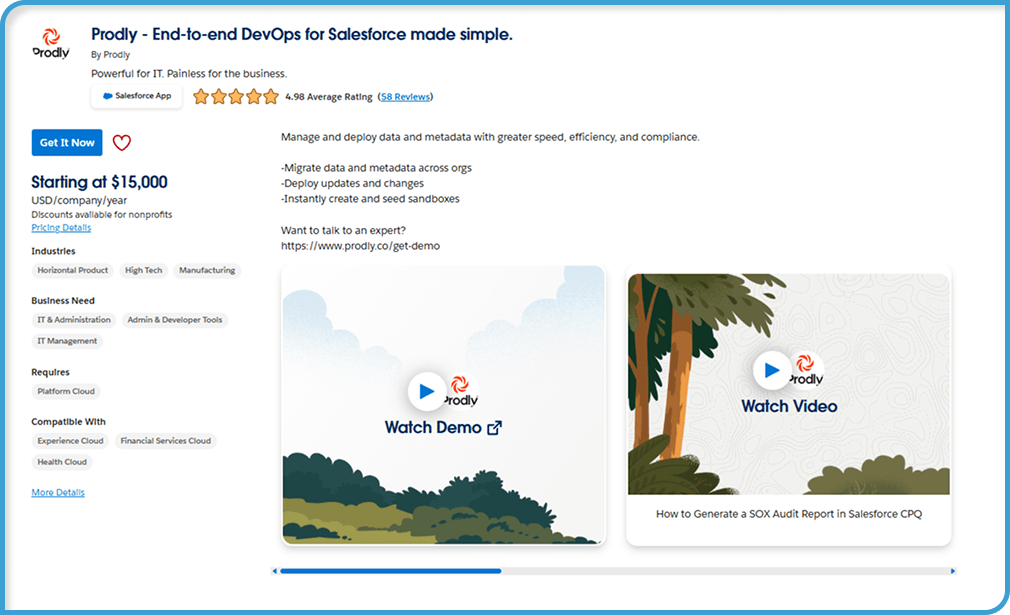Select the High Tech industry tag
Screen dimensions: 1010x615
pos(144,270)
